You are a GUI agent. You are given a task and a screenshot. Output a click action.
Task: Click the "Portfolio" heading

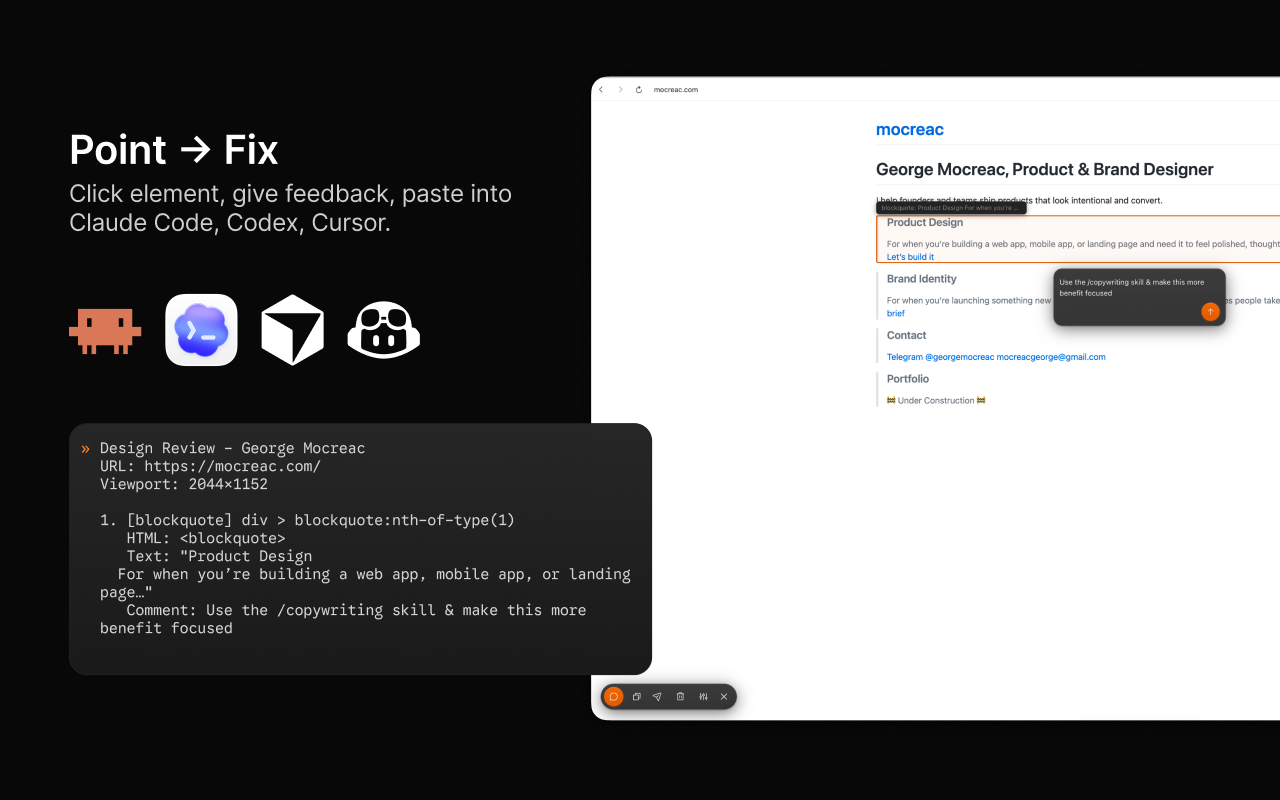[908, 379]
